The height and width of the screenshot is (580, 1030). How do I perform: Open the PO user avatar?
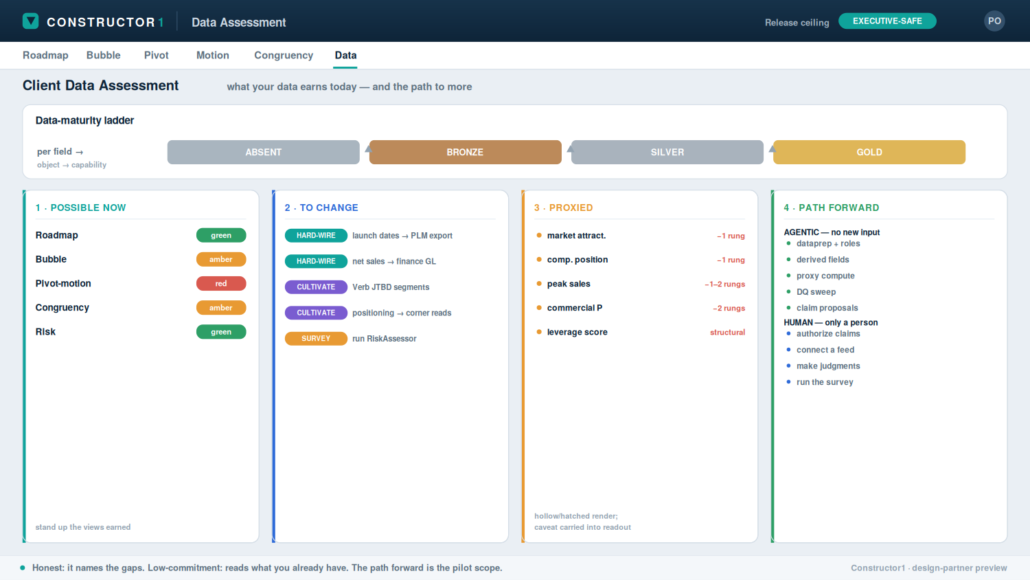pos(994,21)
